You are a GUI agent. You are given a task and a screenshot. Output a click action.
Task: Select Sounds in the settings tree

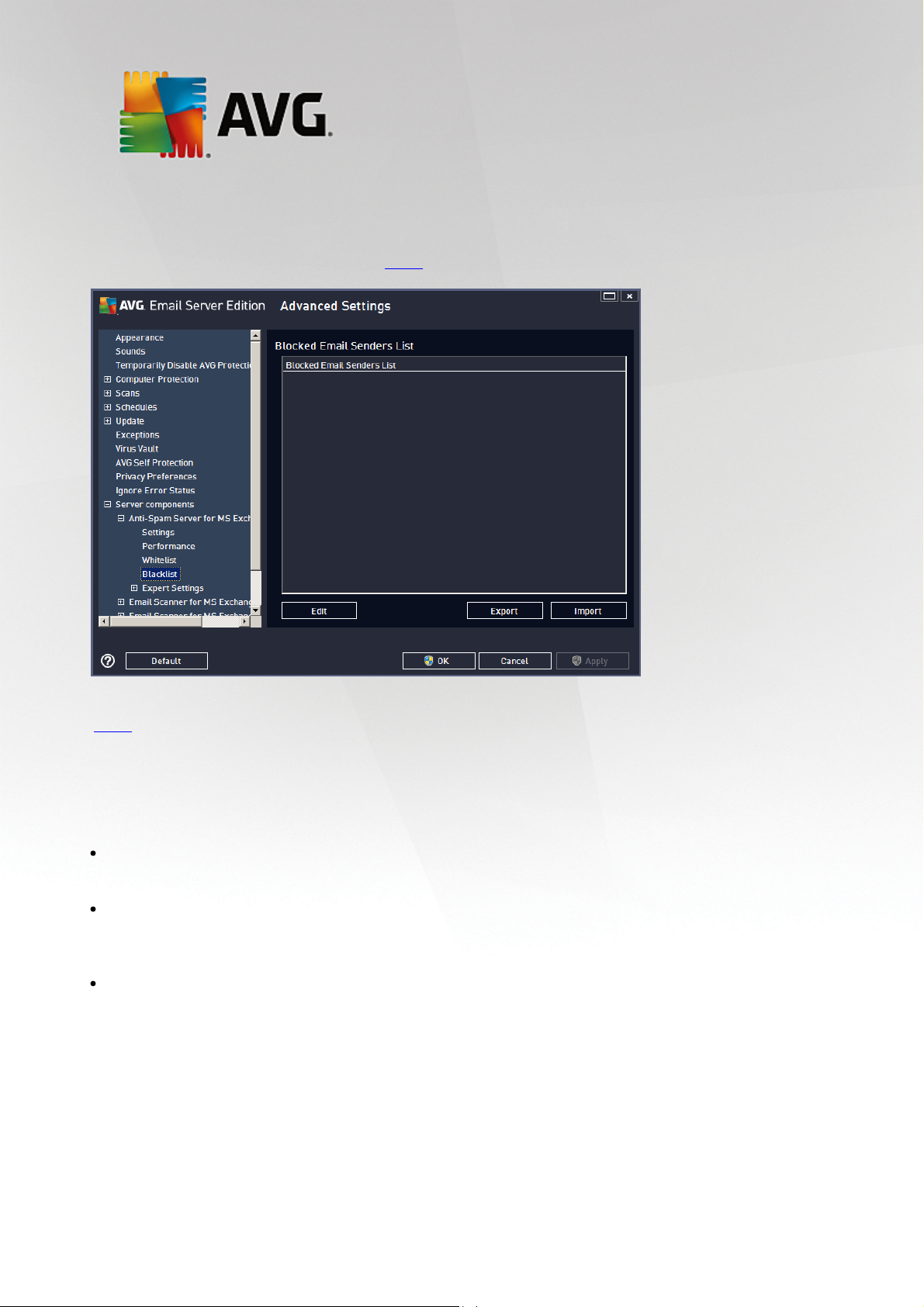130,351
